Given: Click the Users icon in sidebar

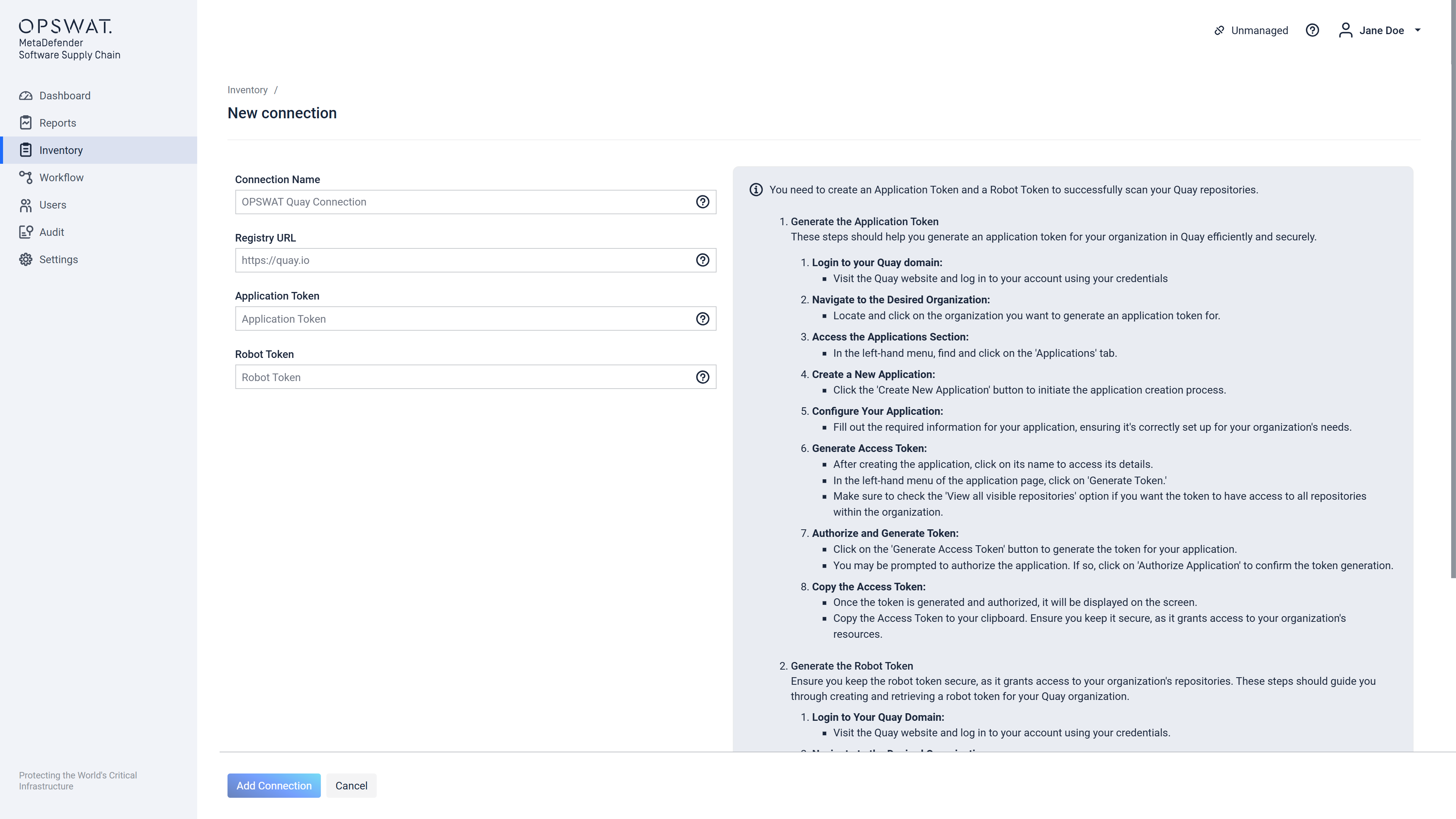Looking at the screenshot, I should [25, 205].
